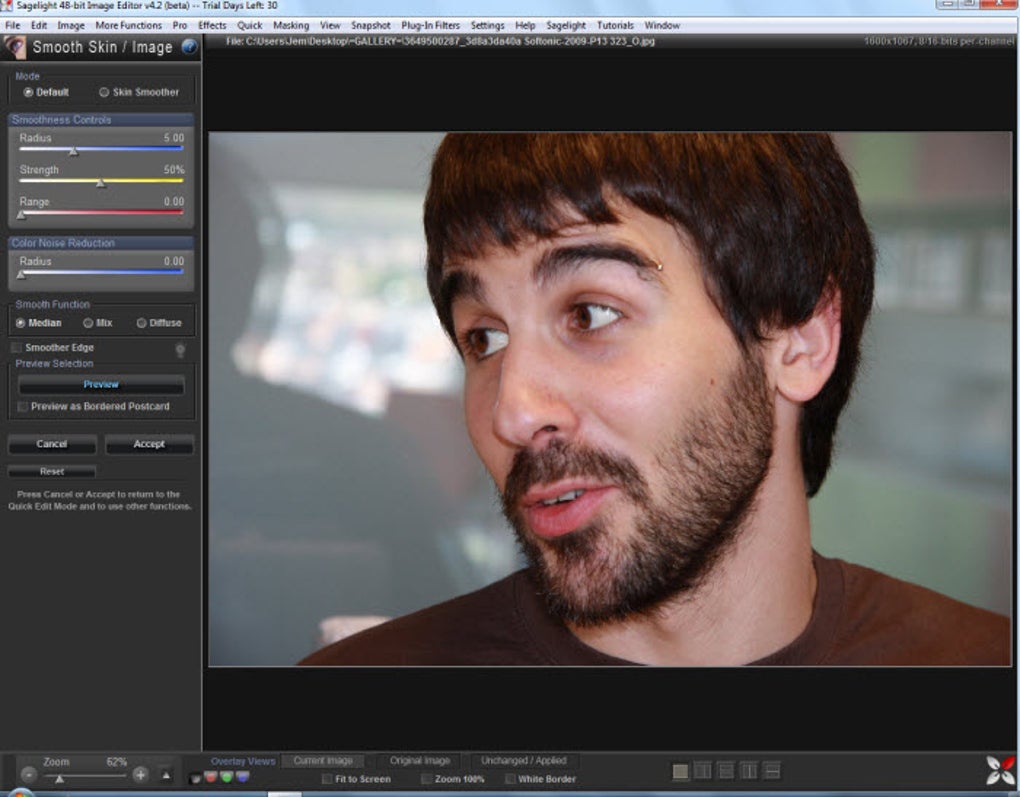Switch to Current Image overlay view
The width and height of the screenshot is (1020, 797).
click(323, 761)
